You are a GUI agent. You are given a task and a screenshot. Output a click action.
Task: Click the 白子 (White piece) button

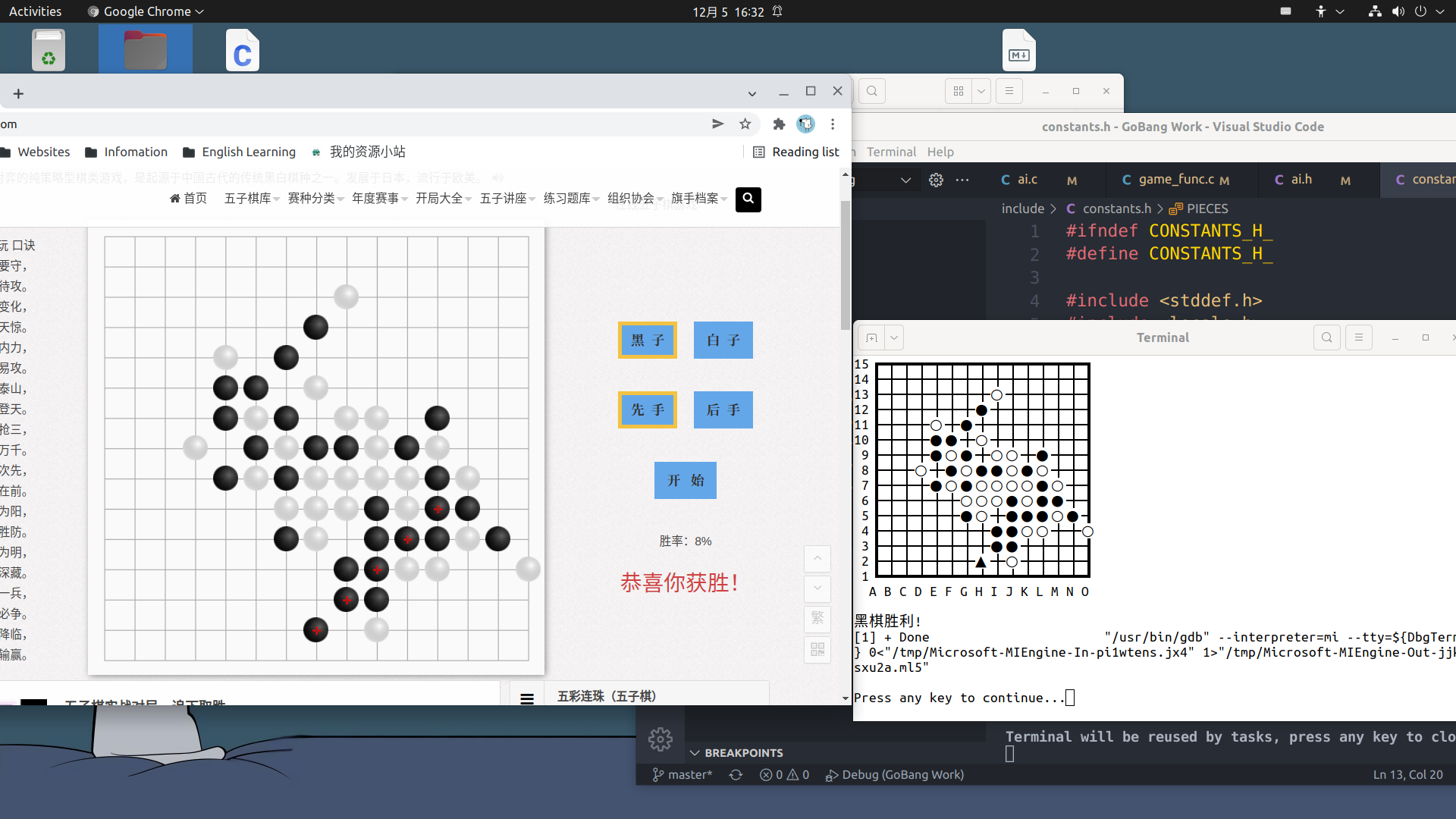[x=723, y=340]
